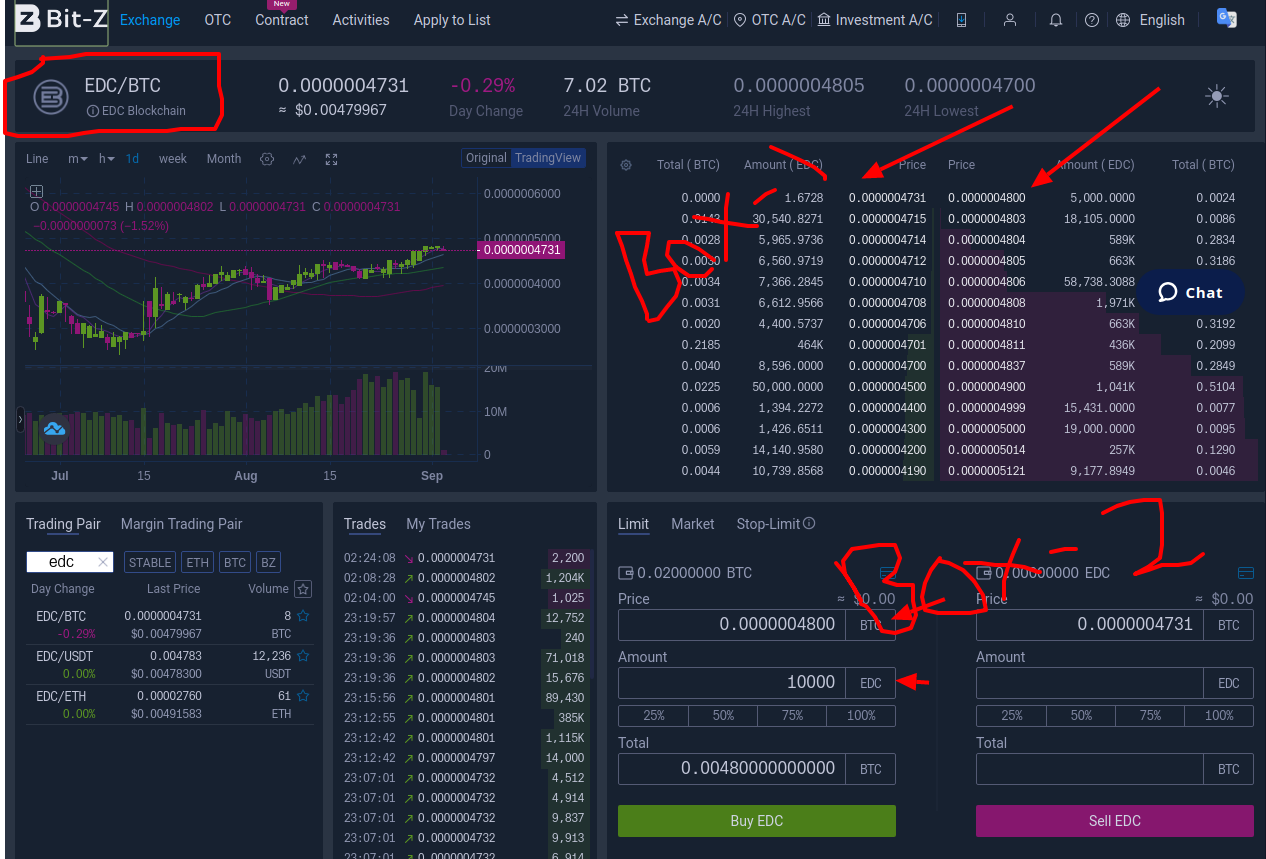
Task: Open EDC Blockchain info link
Action: (x=136, y=111)
